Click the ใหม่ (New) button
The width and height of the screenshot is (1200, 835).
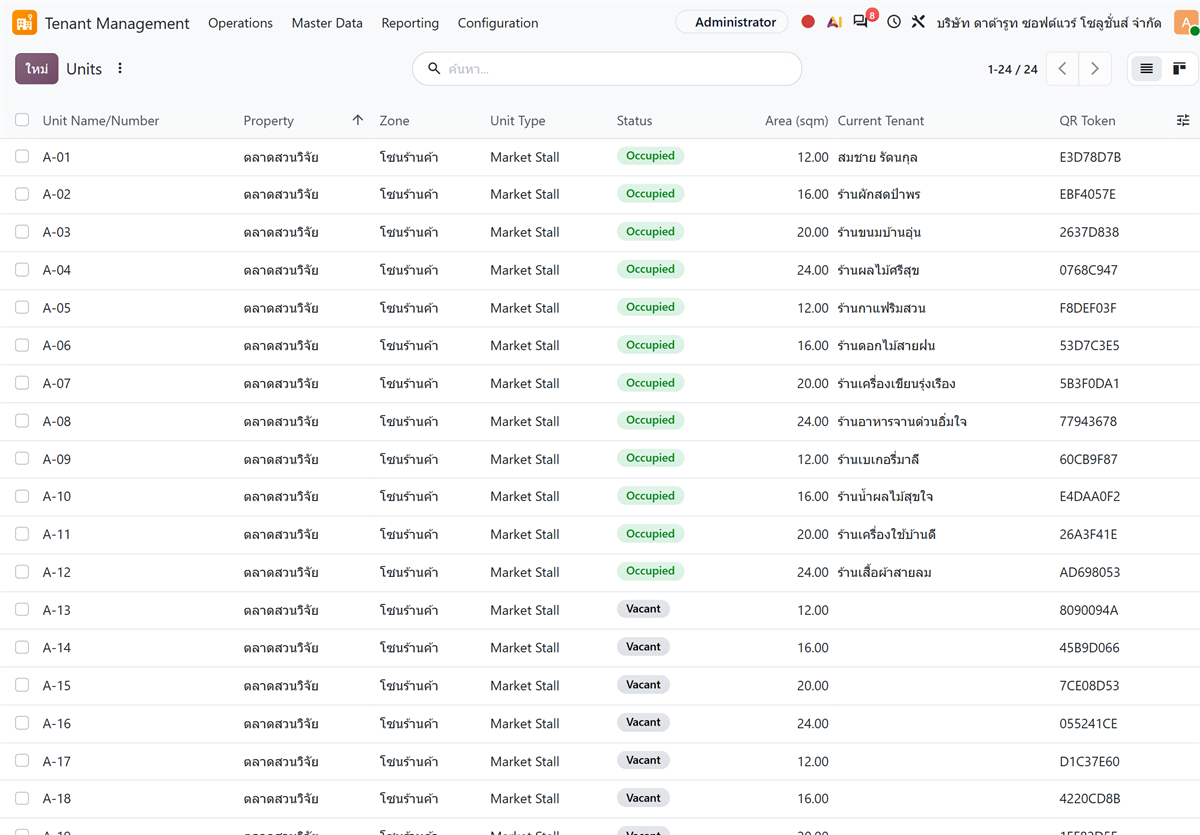pos(37,69)
